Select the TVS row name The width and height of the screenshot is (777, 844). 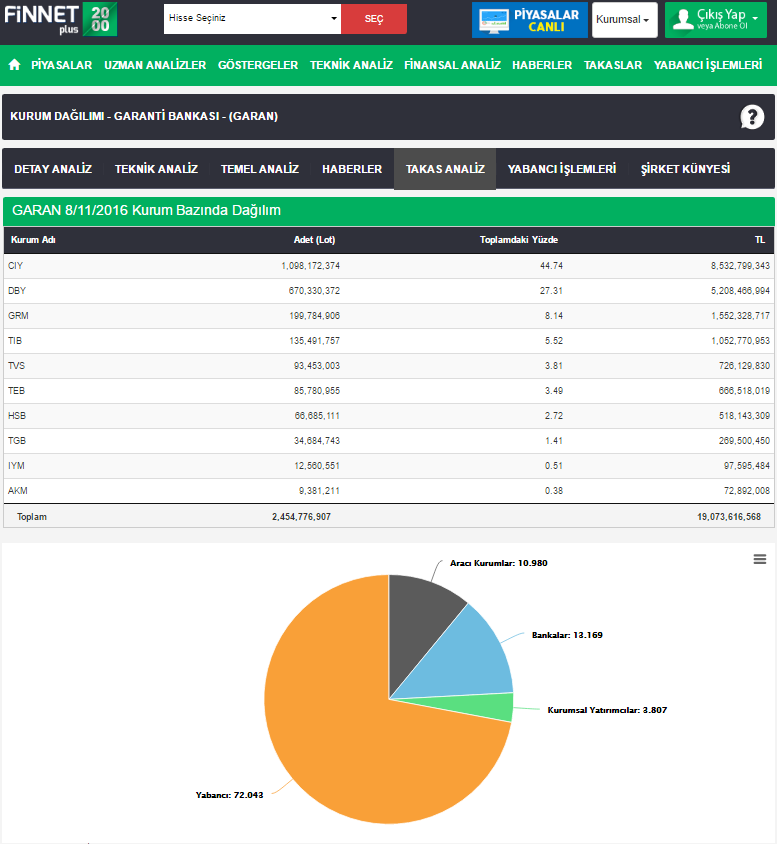pyautogui.click(x=16, y=366)
